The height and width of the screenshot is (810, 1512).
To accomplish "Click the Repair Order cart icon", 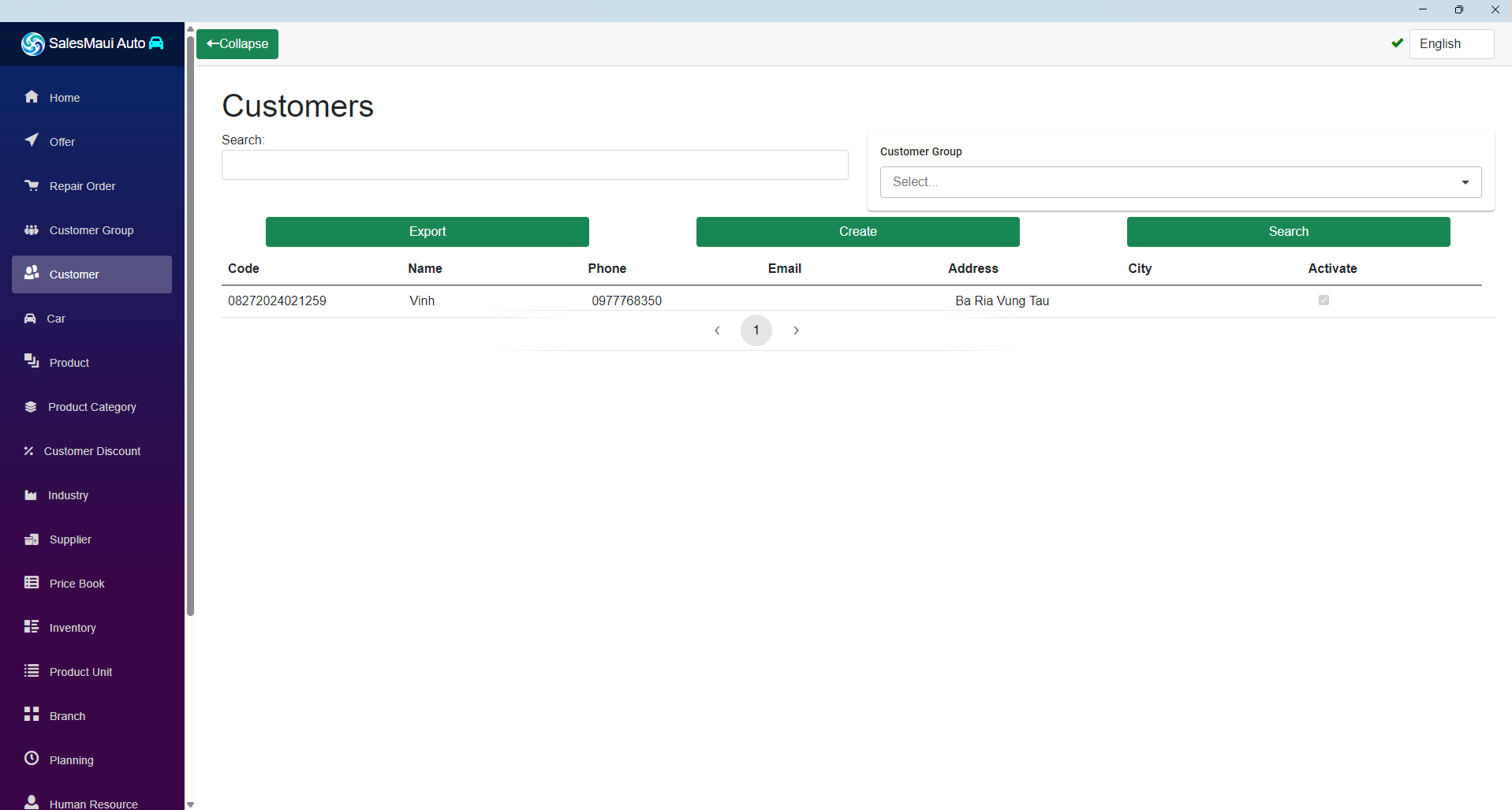I will coord(32,185).
